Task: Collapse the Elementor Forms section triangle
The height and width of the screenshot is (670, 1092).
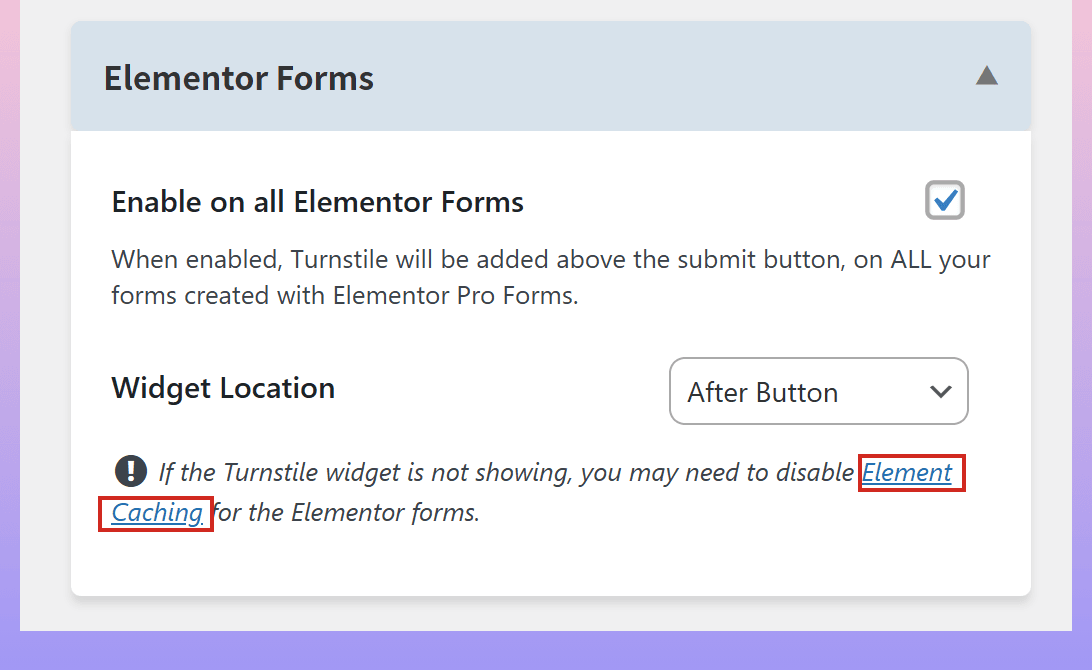Action: tap(986, 76)
